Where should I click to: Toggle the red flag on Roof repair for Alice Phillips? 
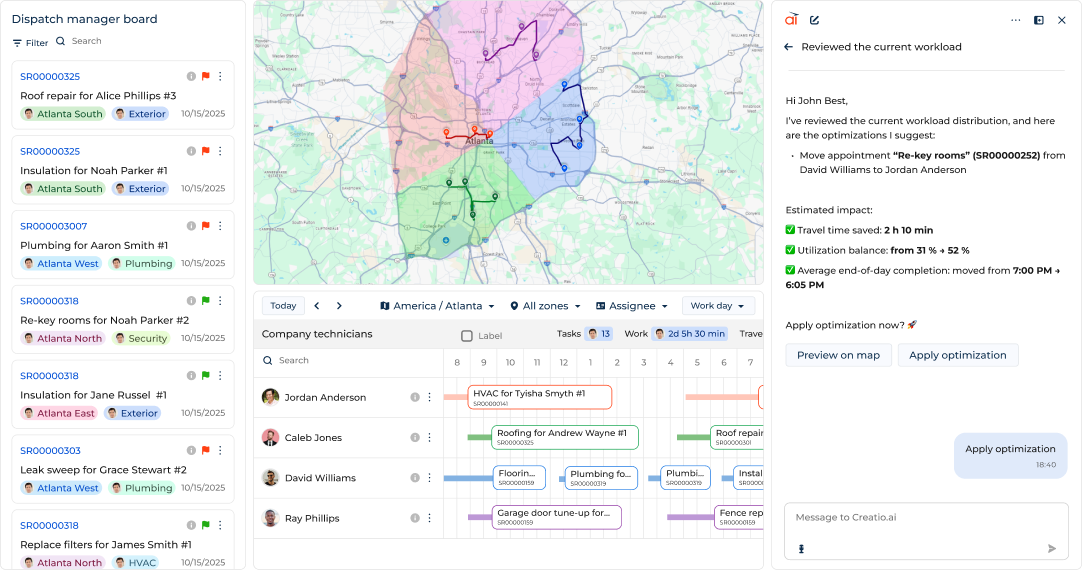pos(205,76)
